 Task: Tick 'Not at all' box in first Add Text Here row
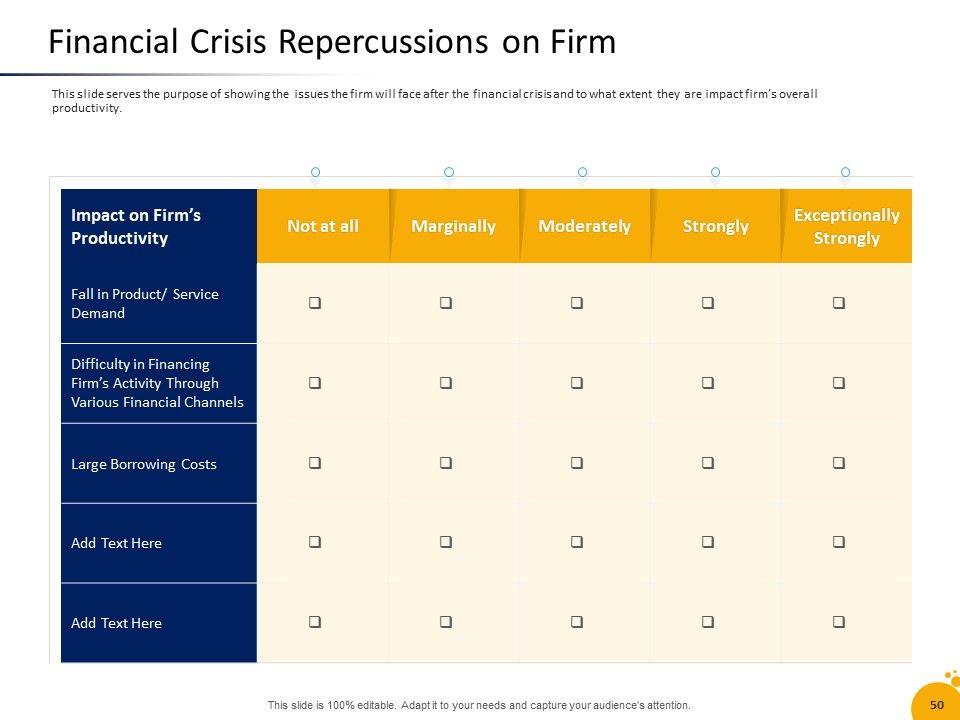315,542
